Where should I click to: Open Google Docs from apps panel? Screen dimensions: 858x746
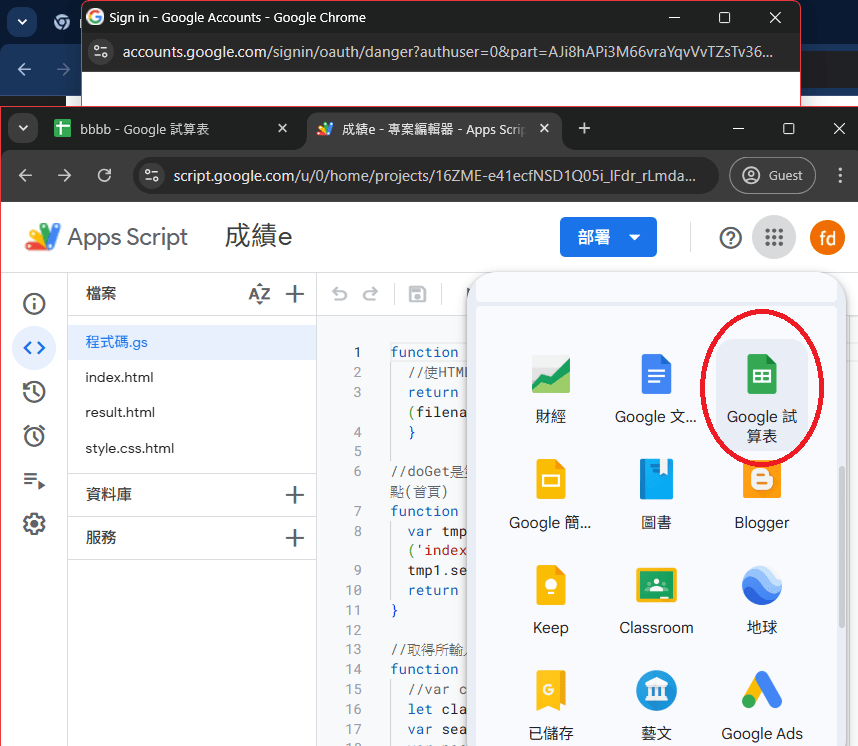pos(655,389)
